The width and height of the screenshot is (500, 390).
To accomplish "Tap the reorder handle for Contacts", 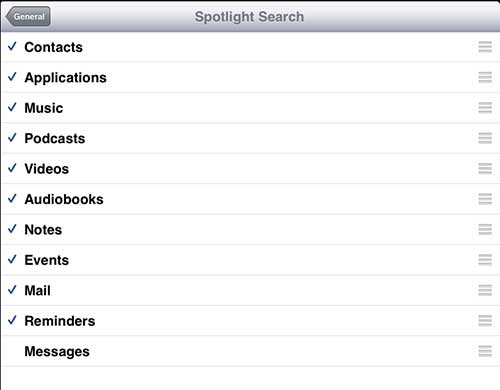I will [485, 47].
